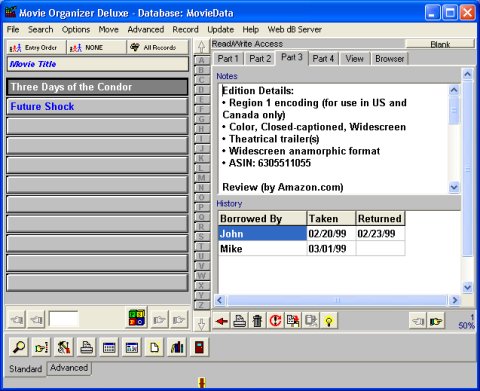The image size is (480, 391).
Task: Switch to the View tab
Action: tap(354, 59)
